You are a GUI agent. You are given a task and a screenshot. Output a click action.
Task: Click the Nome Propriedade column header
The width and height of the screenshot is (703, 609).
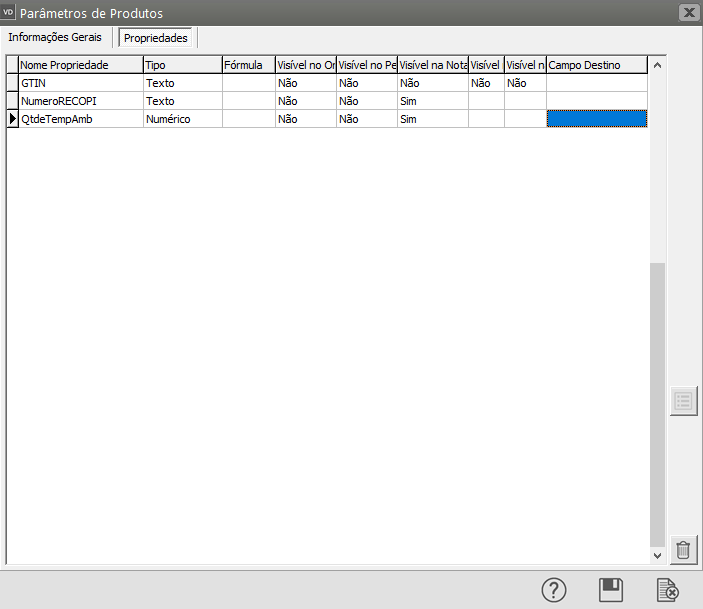coord(80,65)
